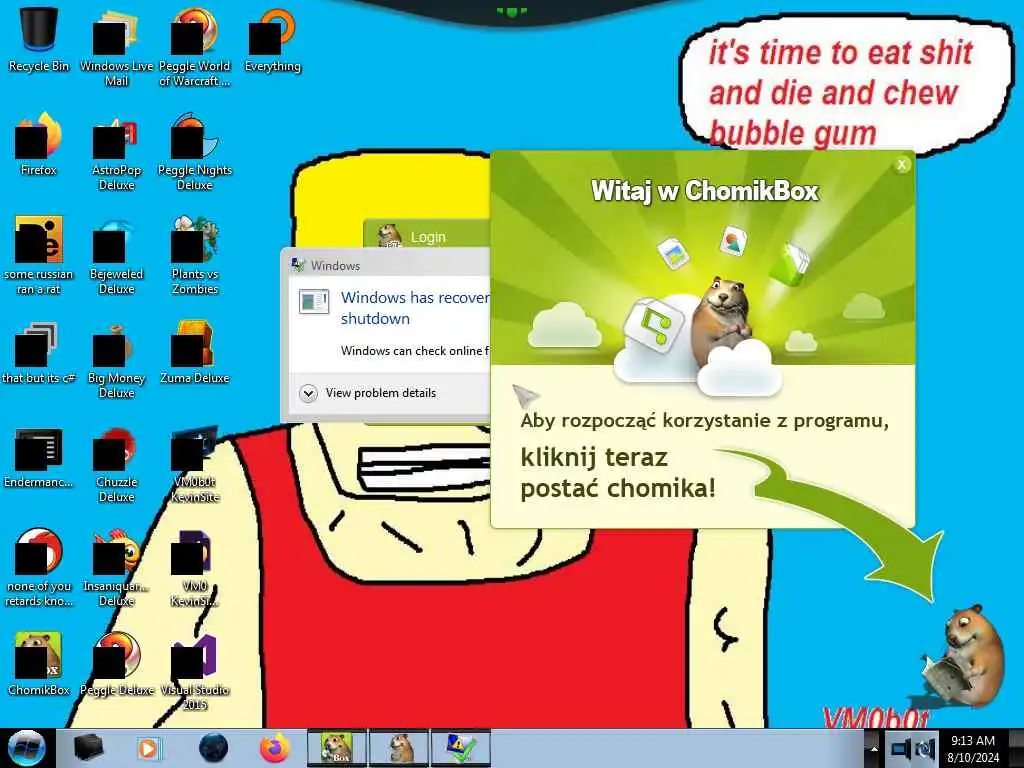Select the 'some russian ran a rat' icon
Image resolution: width=1024 pixels, height=768 pixels.
[39, 255]
